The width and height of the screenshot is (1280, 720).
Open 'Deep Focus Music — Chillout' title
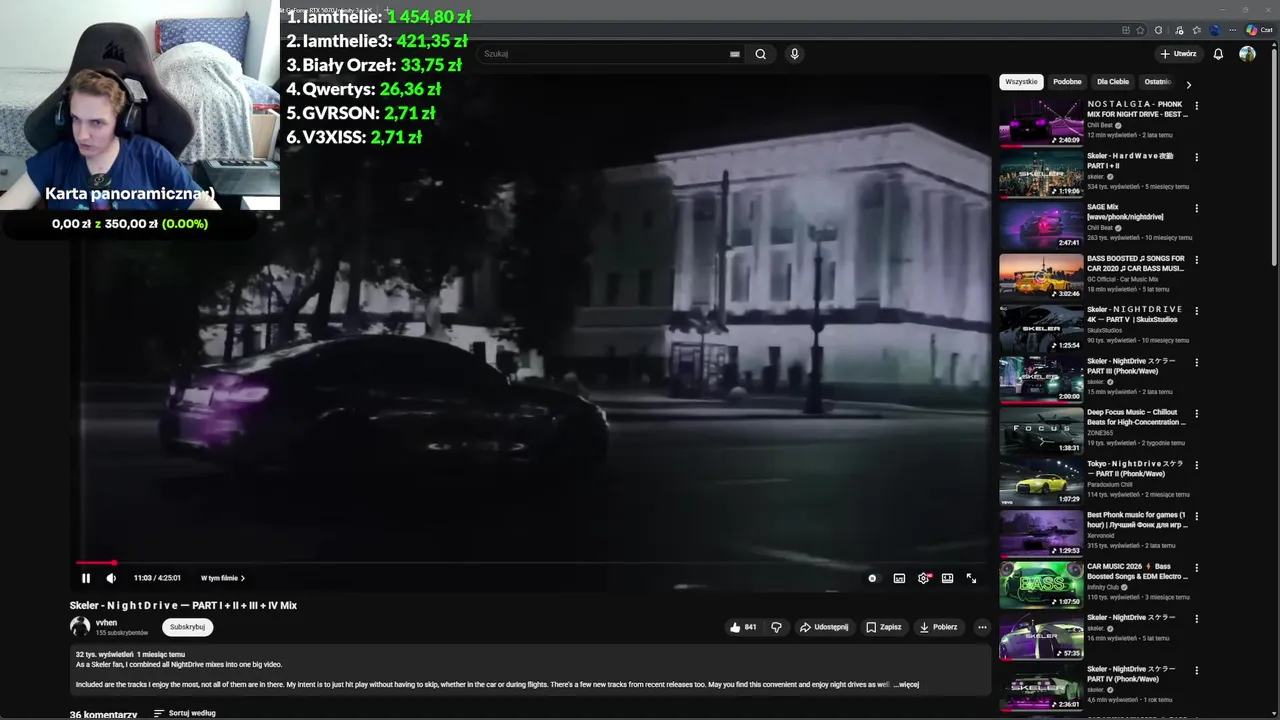pyautogui.click(x=1136, y=417)
